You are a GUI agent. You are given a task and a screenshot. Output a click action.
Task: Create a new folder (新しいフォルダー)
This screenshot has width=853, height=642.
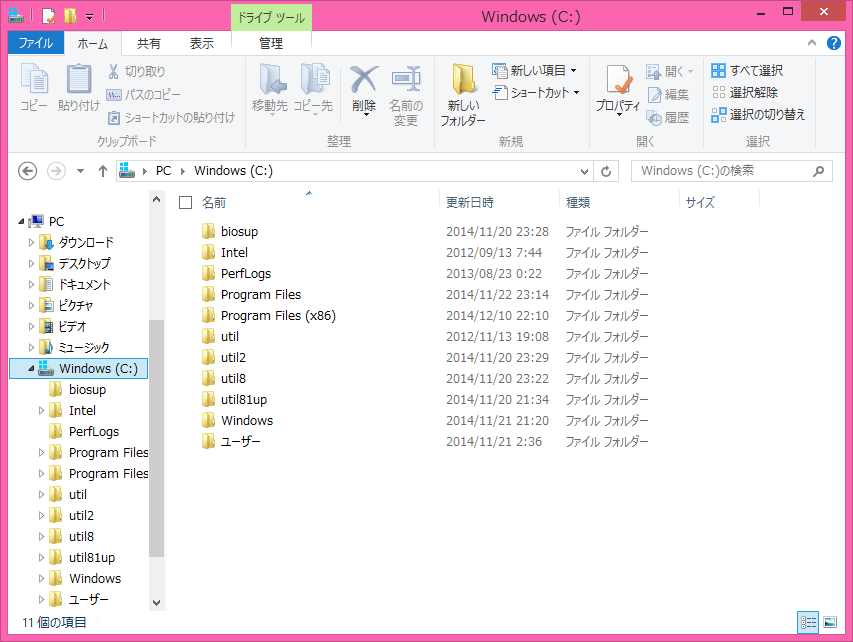click(x=463, y=95)
